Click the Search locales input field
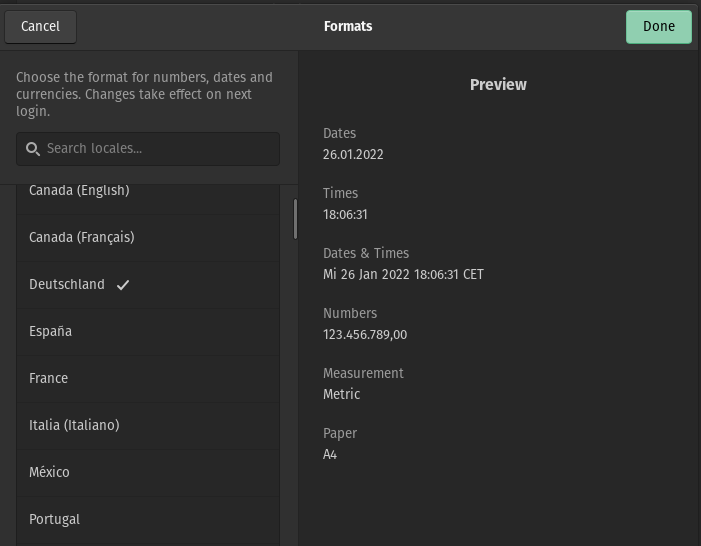Screen dimensions: 701x546 [148, 149]
